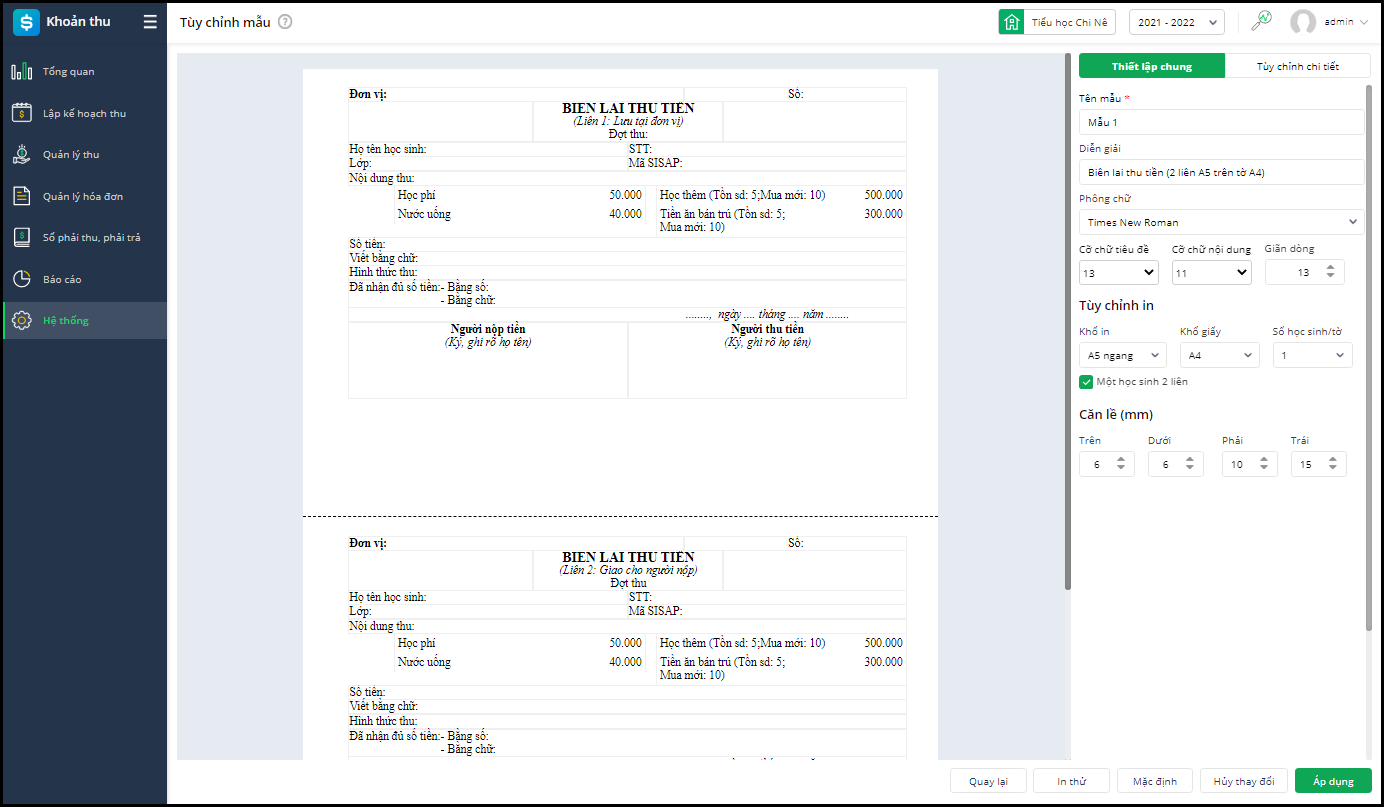Open the Số học sinh/tờ dropdown
The height and width of the screenshot is (807, 1384).
(1313, 355)
